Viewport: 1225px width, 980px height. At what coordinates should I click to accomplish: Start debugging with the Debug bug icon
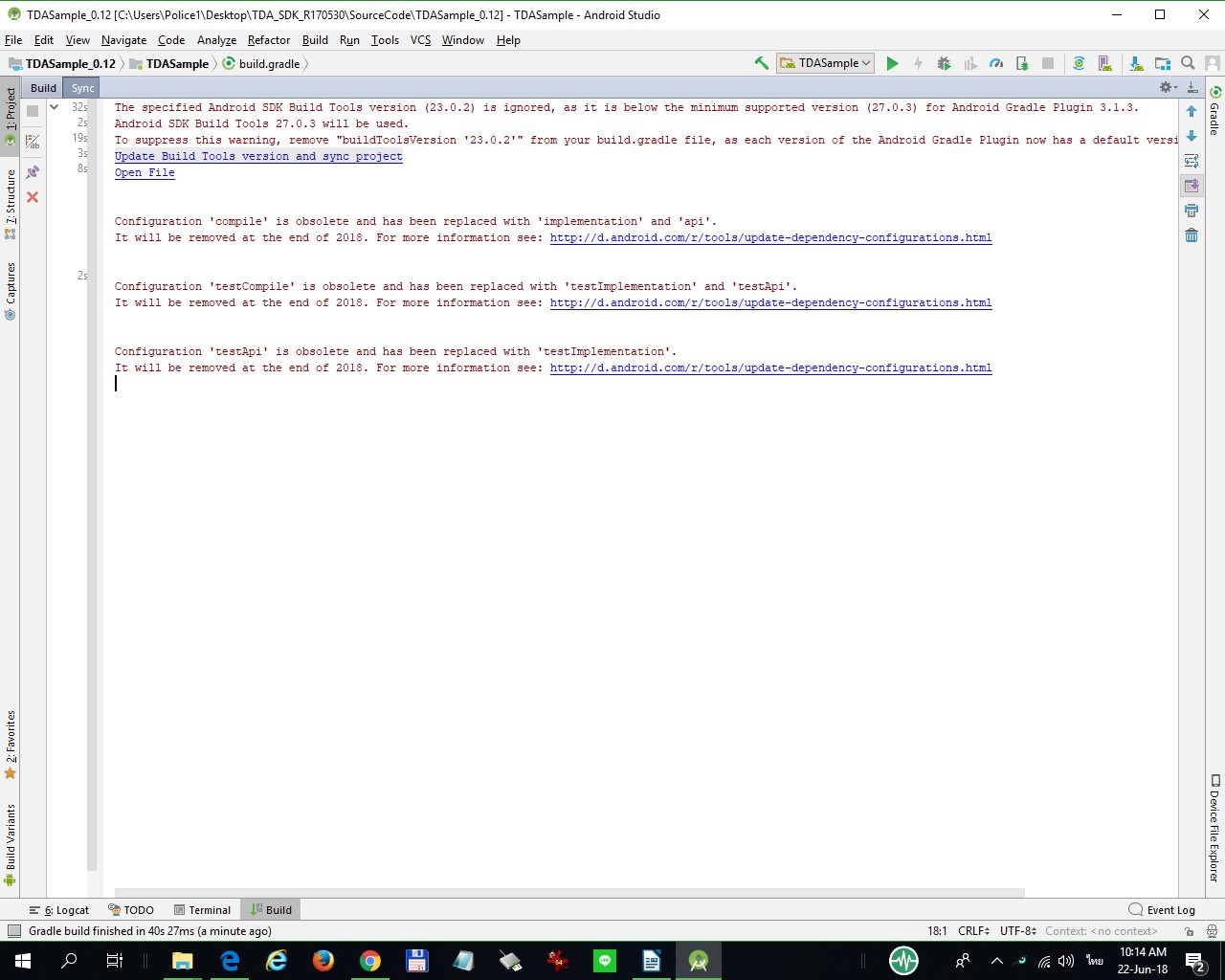click(x=944, y=63)
